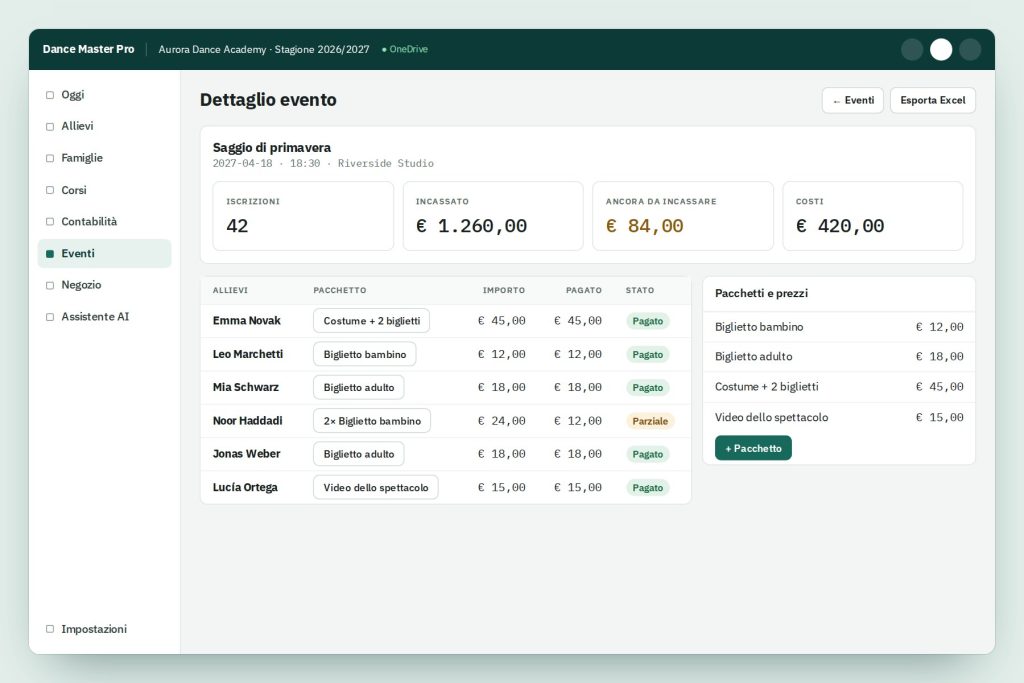Go back with the Eventi button
Image resolution: width=1024 pixels, height=683 pixels.
click(852, 101)
